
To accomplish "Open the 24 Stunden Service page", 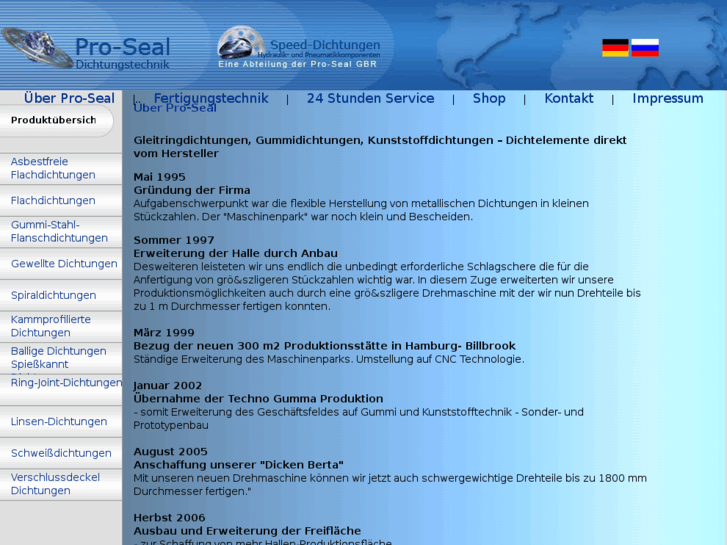I will coord(370,98).
